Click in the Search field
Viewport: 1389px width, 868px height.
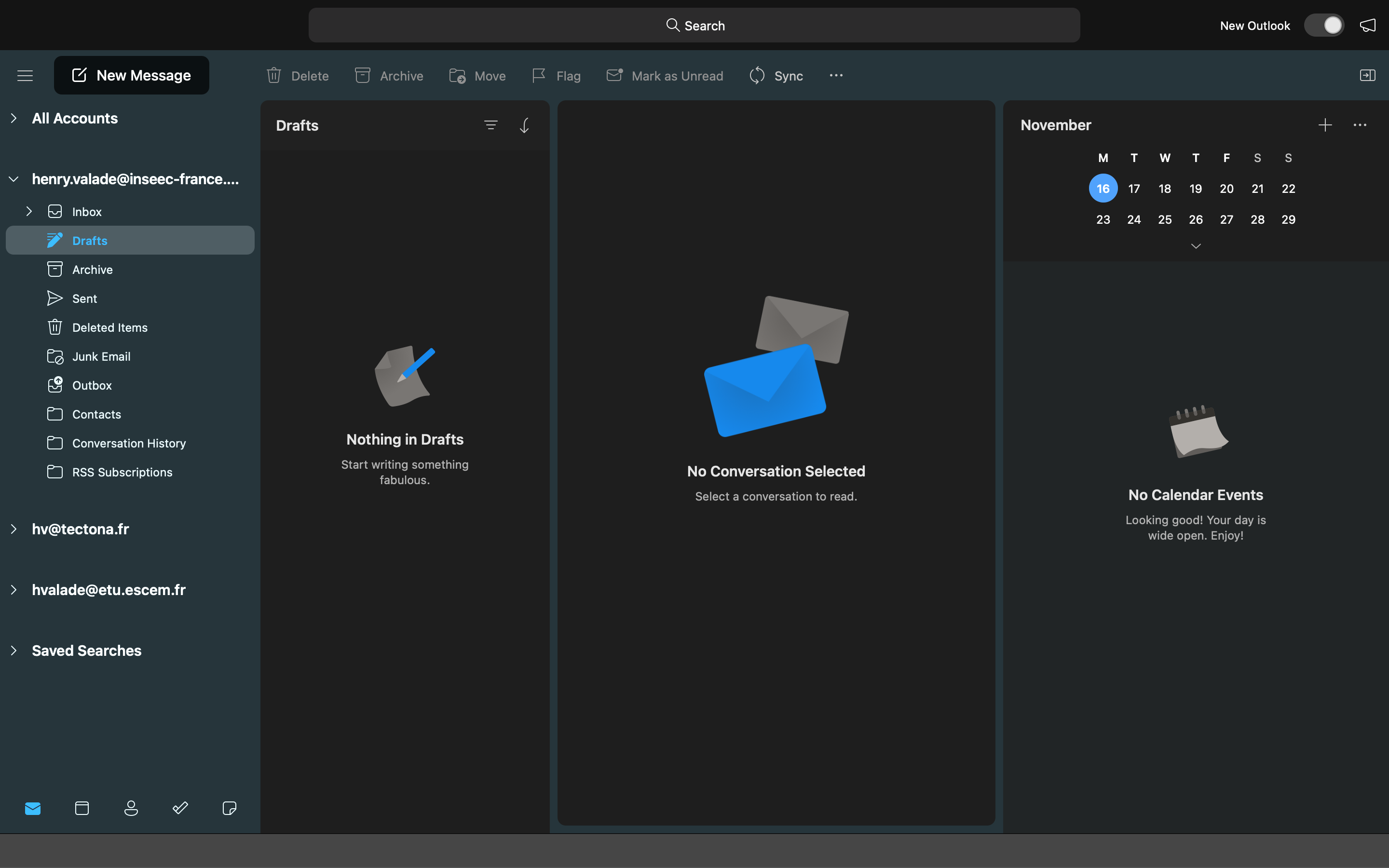(x=694, y=25)
